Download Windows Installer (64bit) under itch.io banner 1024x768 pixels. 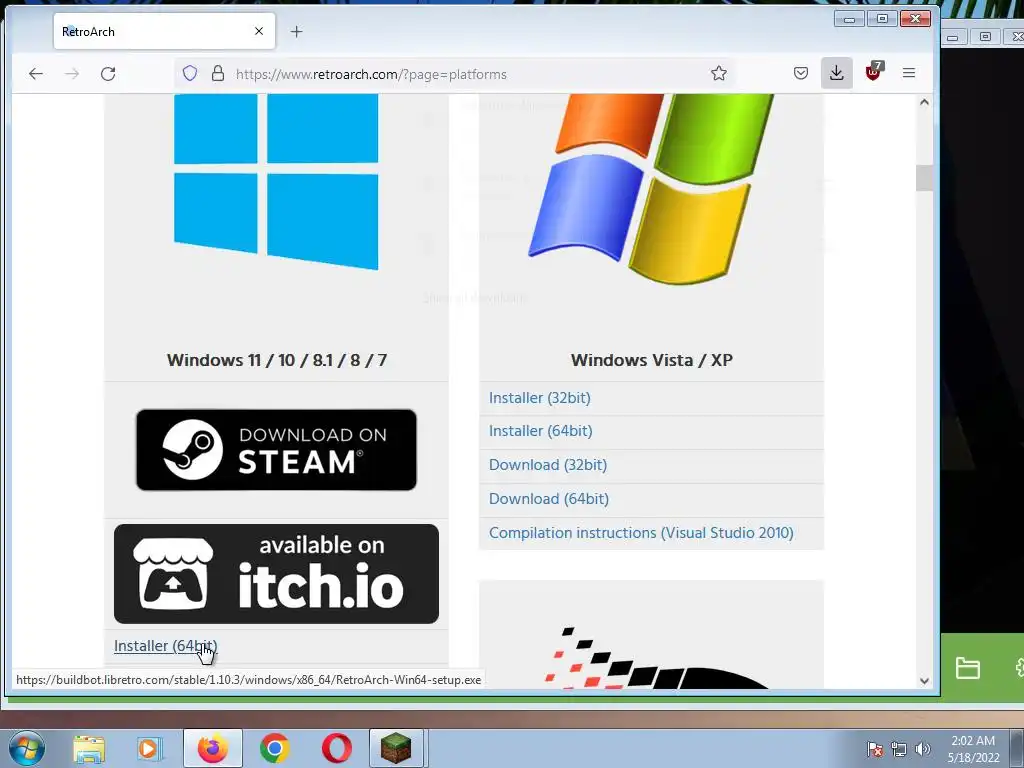pyautogui.click(x=165, y=646)
